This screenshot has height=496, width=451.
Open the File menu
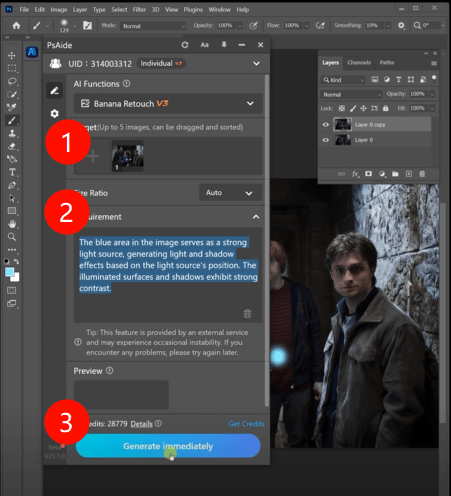(x=24, y=10)
